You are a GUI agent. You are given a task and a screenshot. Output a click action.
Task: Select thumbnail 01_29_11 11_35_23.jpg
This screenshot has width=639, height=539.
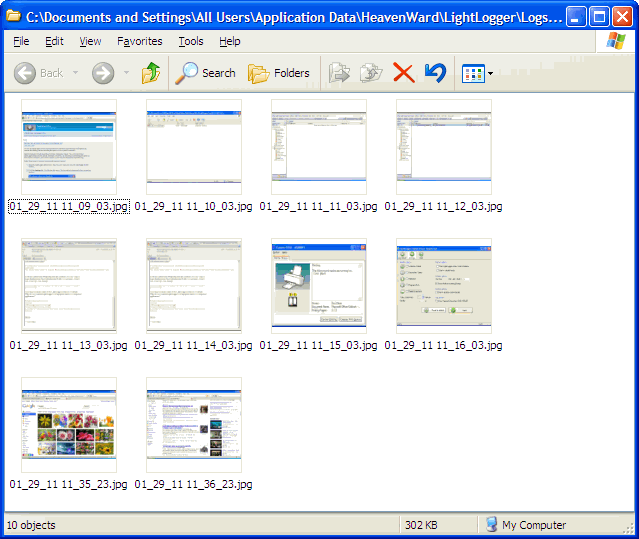click(x=69, y=425)
